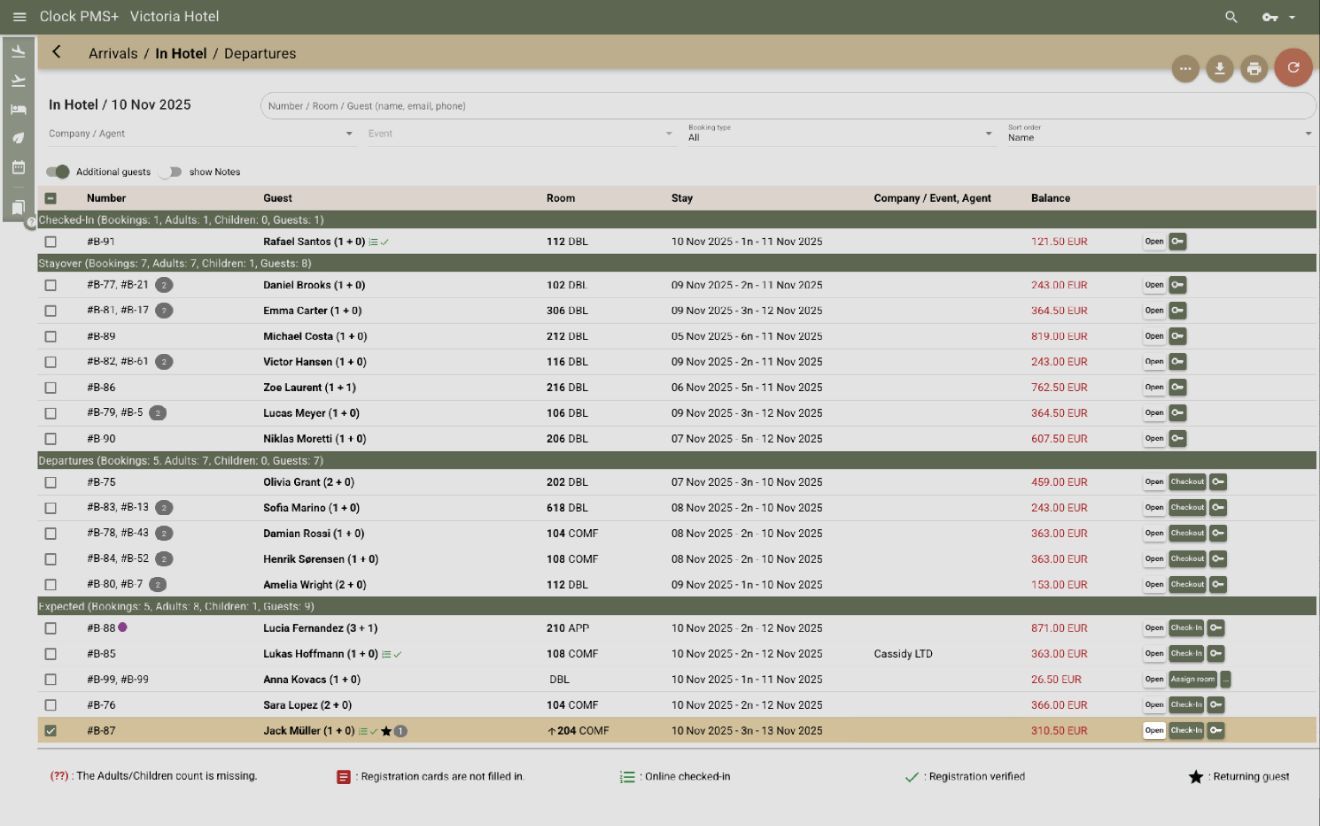Click the search magnifier in top bar

[1231, 17]
